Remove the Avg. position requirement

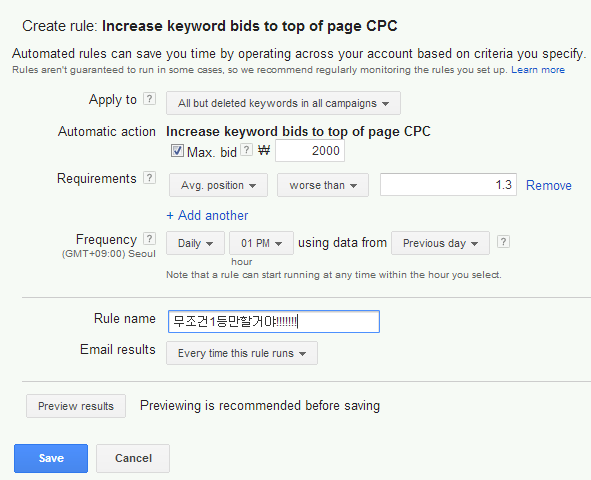pos(548,185)
